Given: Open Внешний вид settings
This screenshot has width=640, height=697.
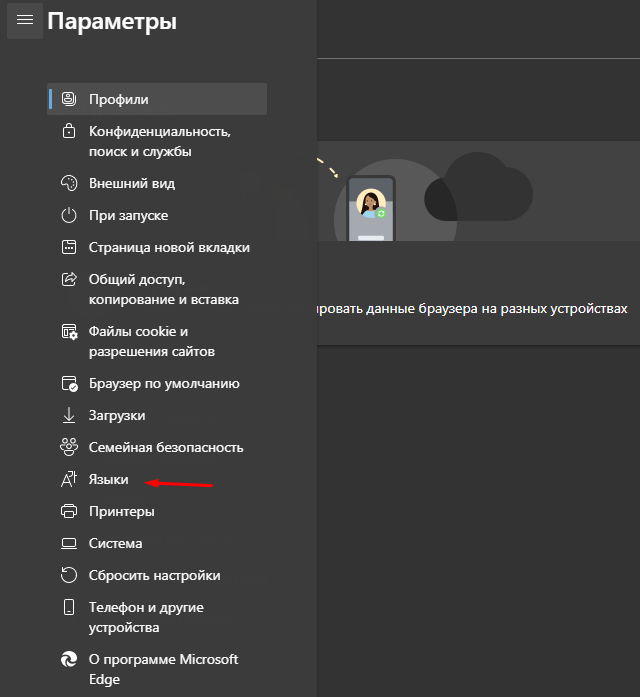Looking at the screenshot, I should click(132, 184).
